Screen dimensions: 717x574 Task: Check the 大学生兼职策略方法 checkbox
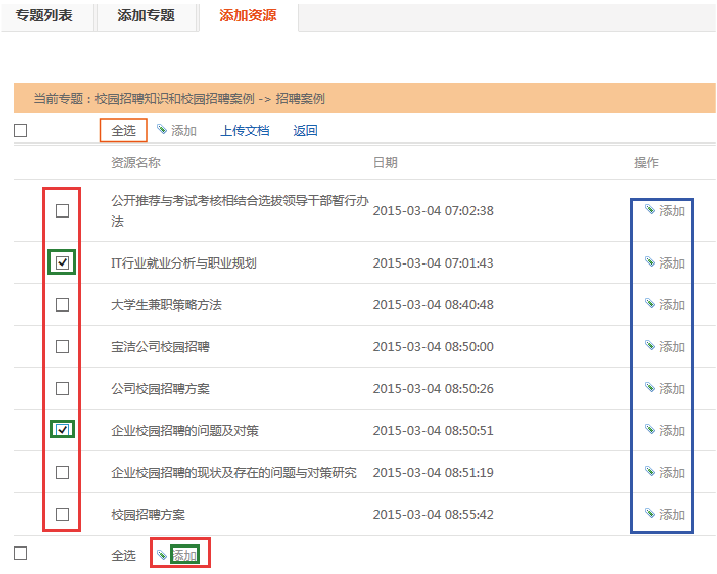click(x=63, y=305)
